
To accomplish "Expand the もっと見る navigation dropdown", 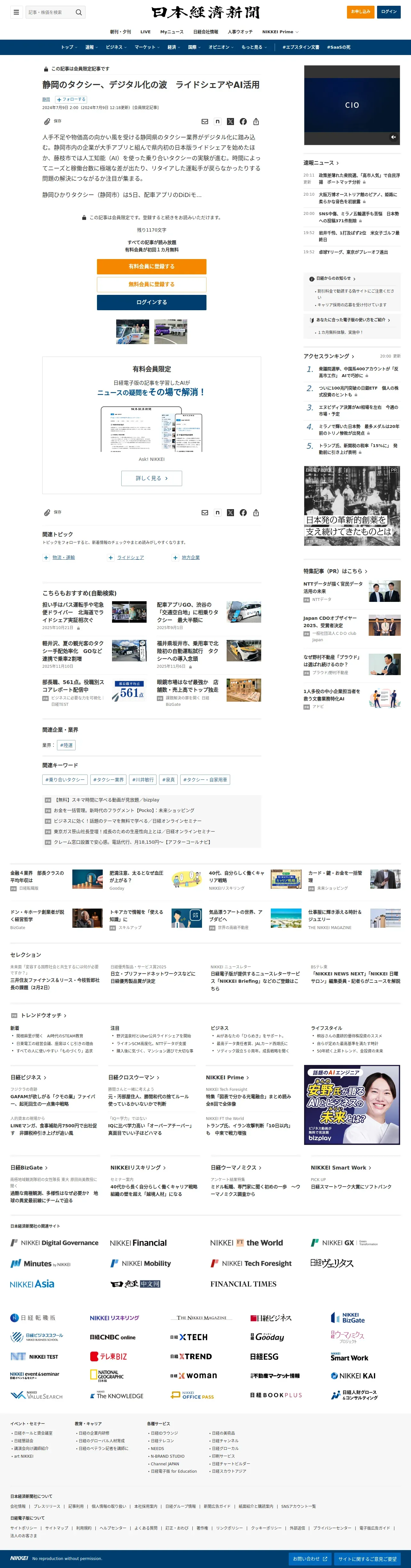I will coord(254,47).
